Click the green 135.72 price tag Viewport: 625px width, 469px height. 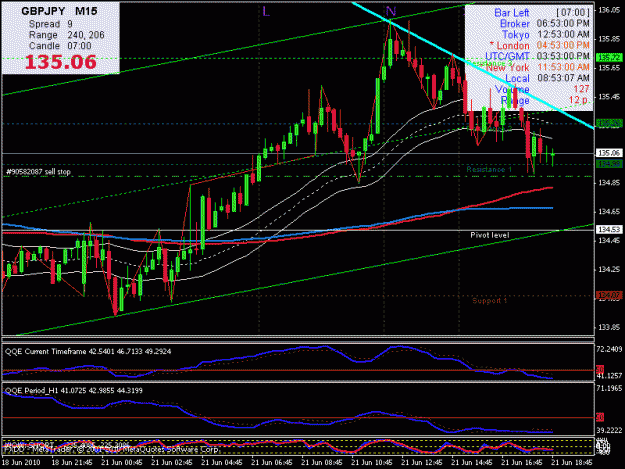click(609, 58)
